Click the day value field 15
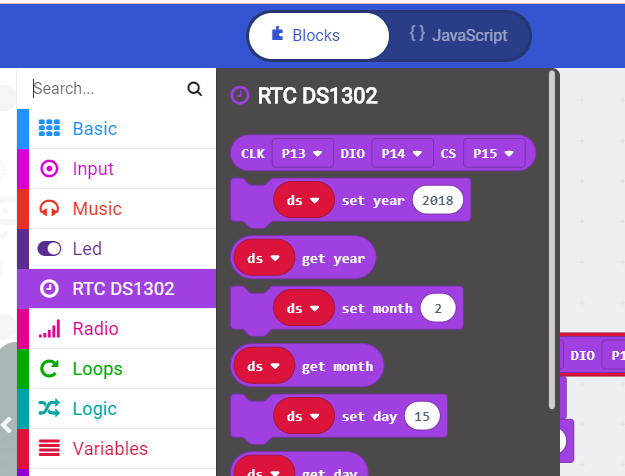625x476 pixels. (422, 416)
